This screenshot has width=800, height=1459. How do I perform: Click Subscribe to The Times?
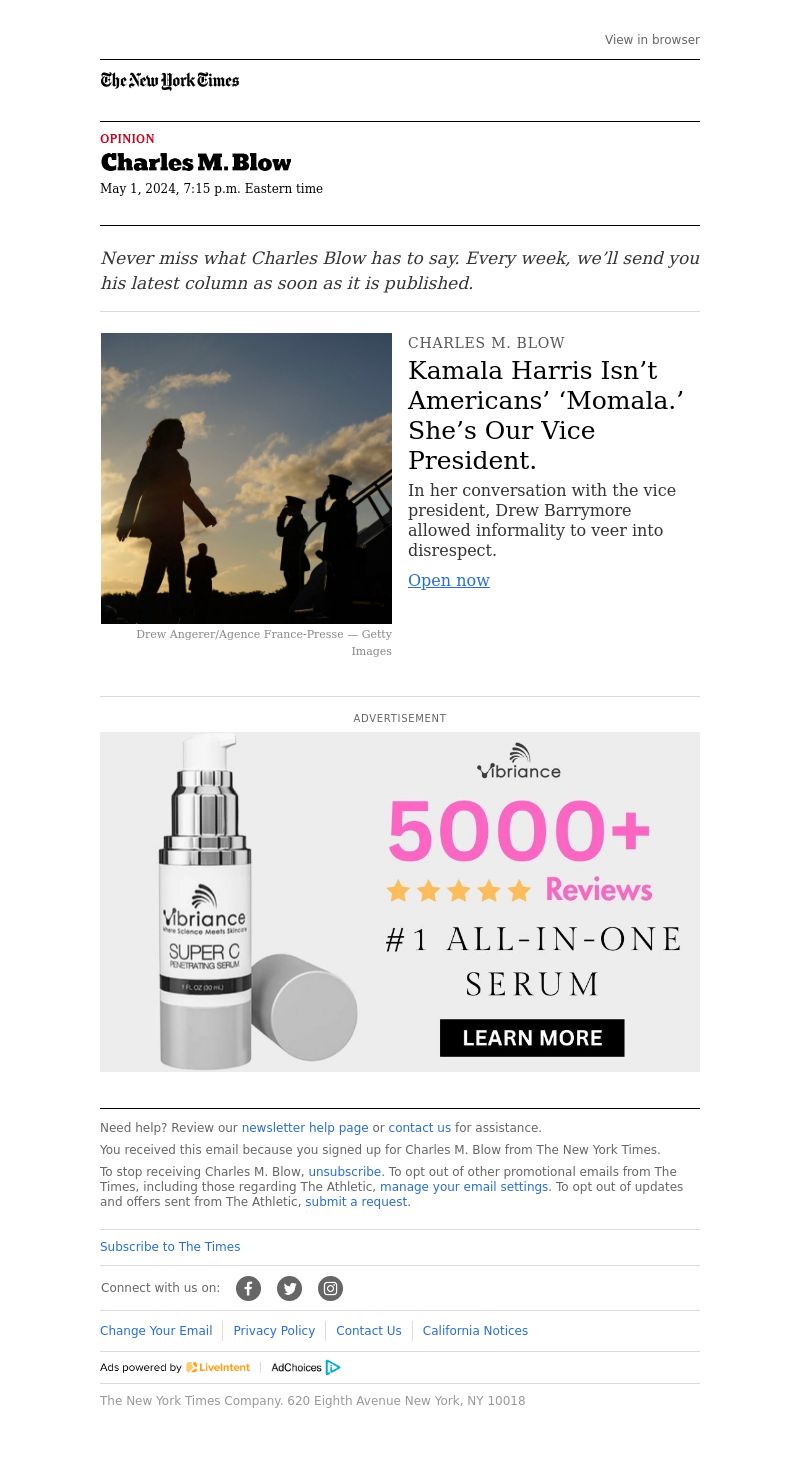pyautogui.click(x=170, y=1247)
